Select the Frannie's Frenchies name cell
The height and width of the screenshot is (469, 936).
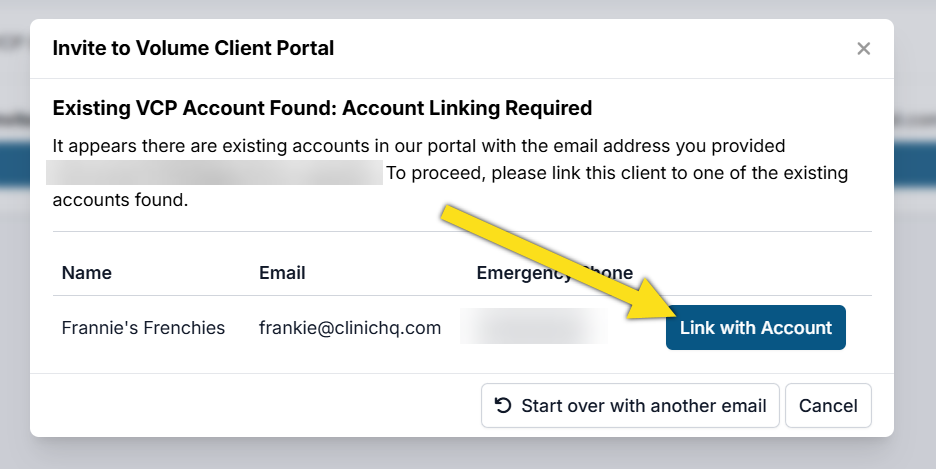(143, 328)
